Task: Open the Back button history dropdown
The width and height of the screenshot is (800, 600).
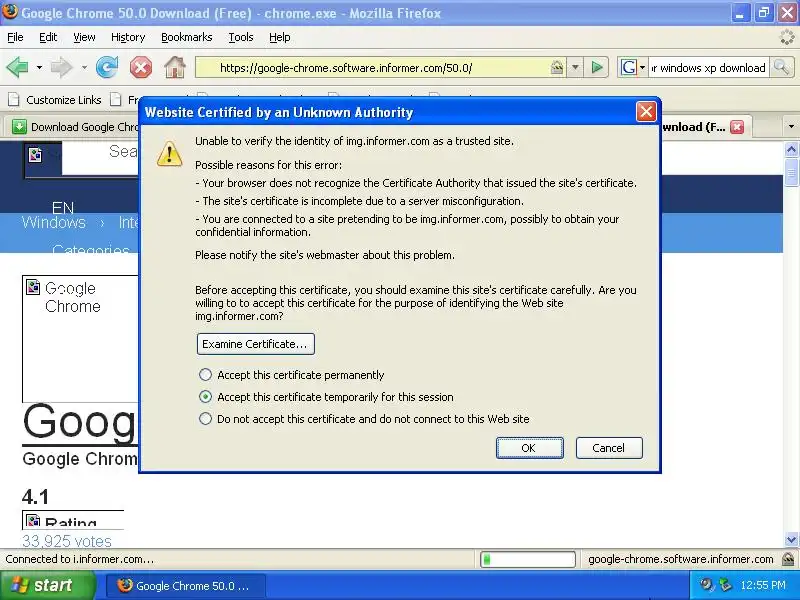Action: click(x=39, y=67)
